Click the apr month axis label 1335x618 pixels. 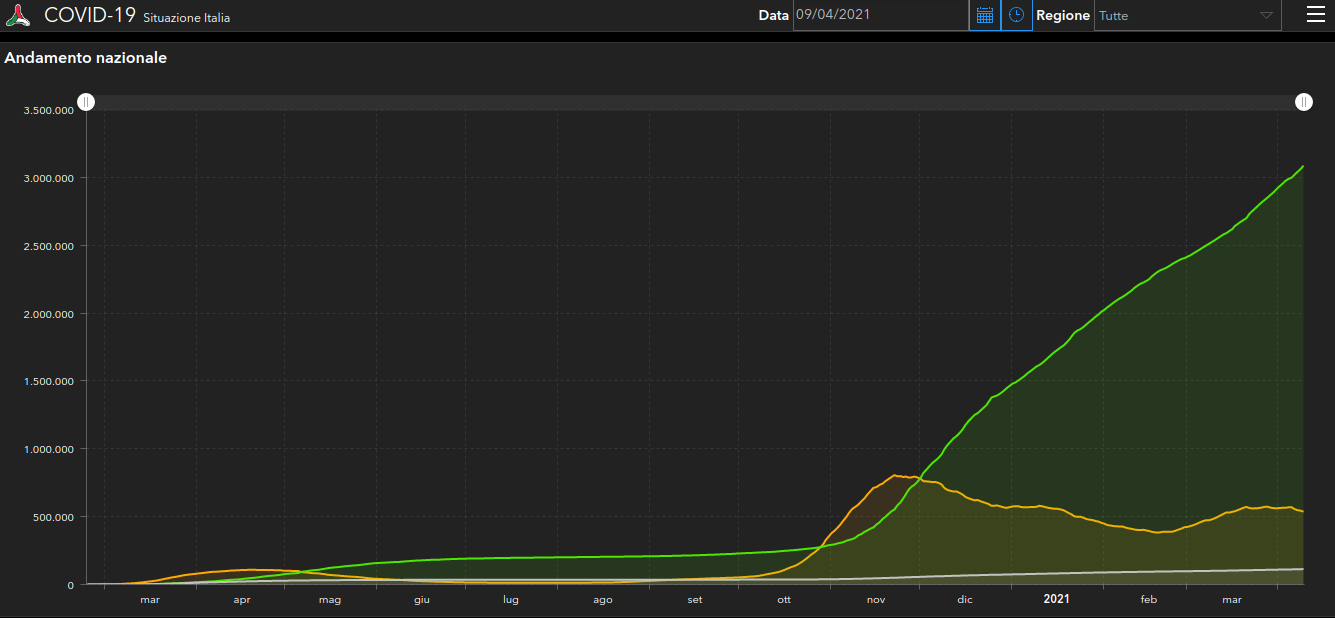point(242,600)
